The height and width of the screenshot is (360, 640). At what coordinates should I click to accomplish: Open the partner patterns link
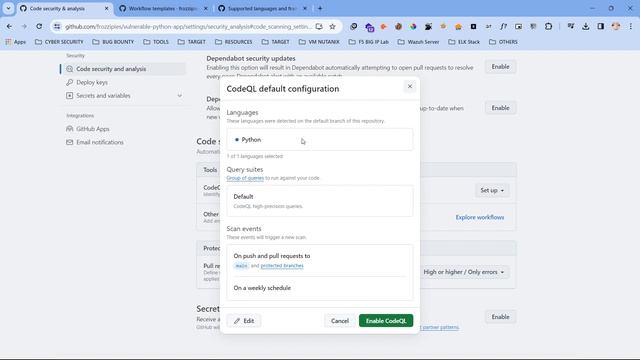440,327
